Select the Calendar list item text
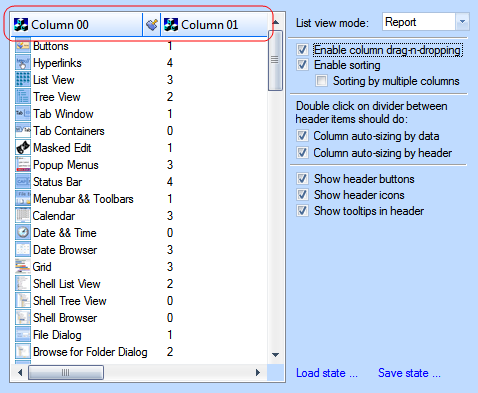The height and width of the screenshot is (393, 478). 54,216
